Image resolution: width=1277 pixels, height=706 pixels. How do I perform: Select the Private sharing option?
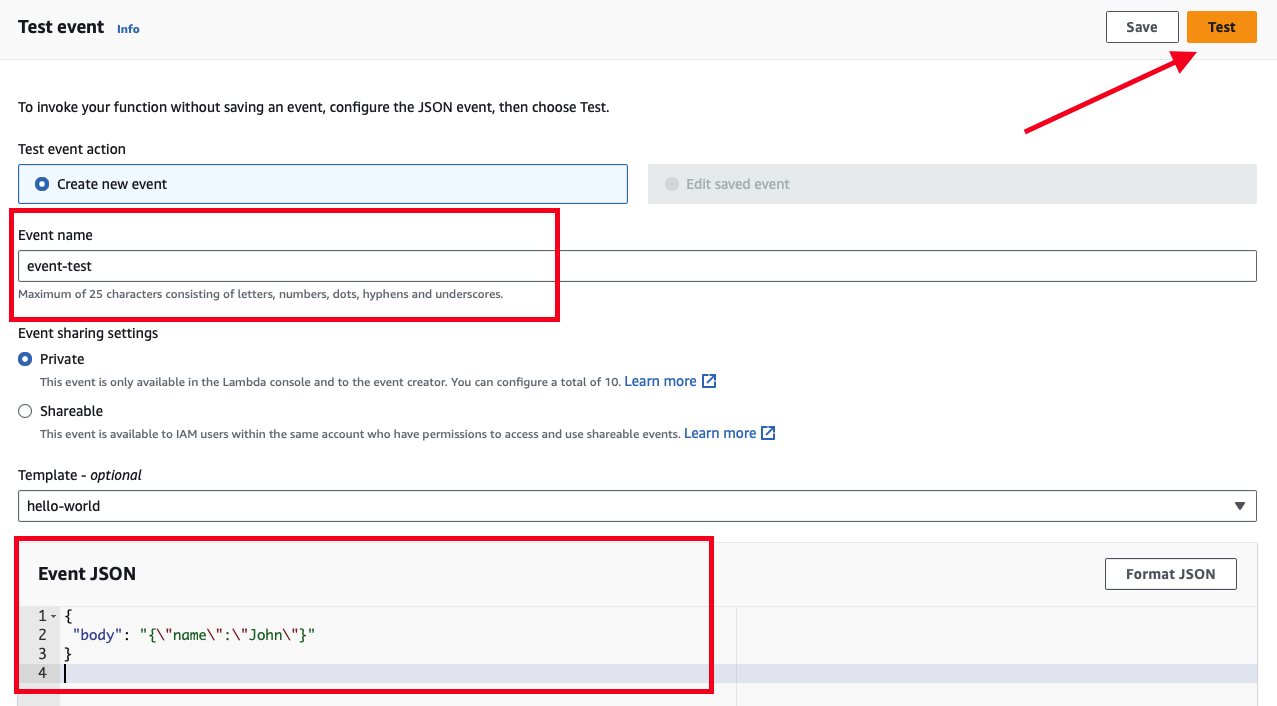(25, 359)
